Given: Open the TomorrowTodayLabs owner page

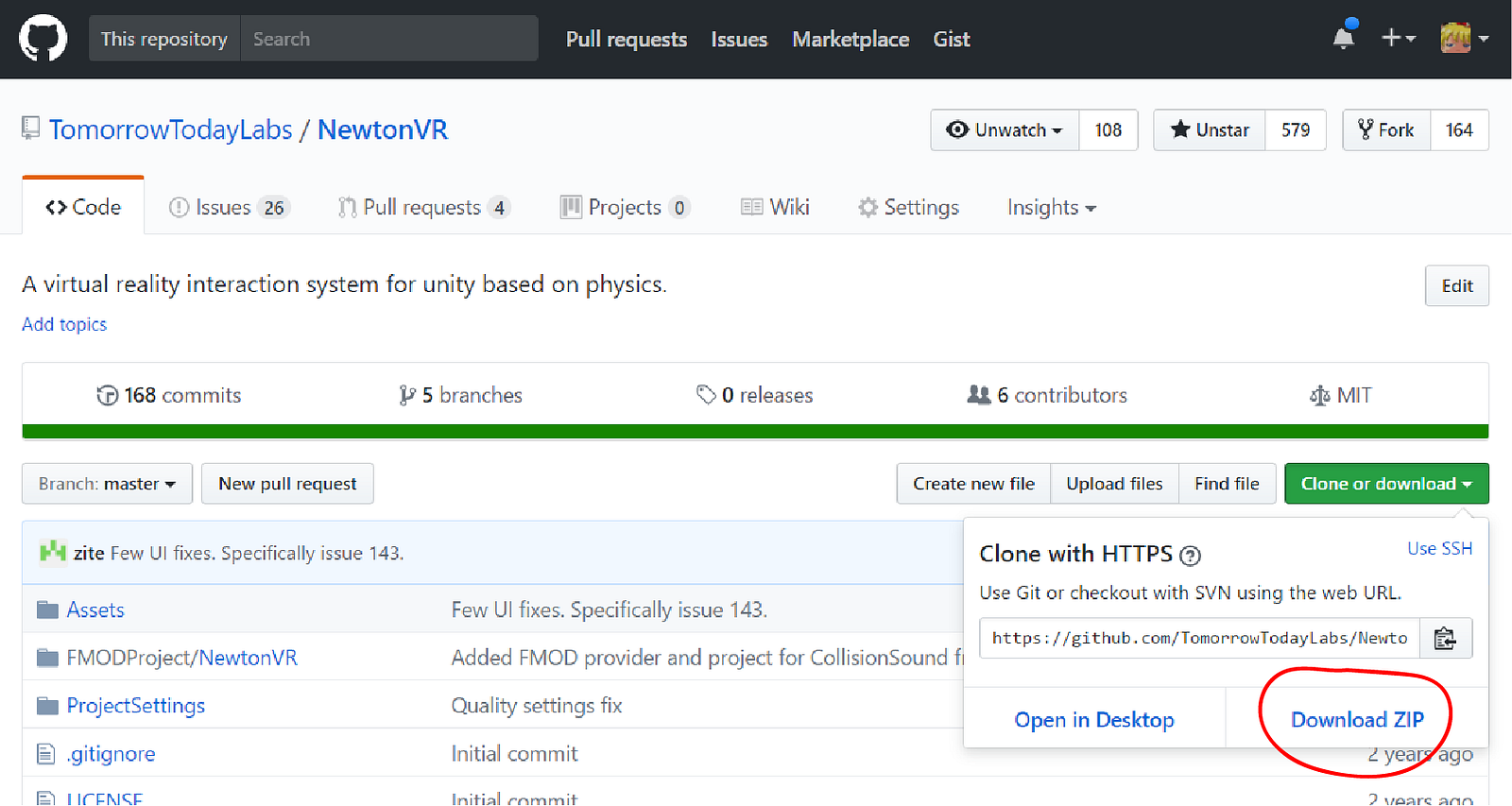Looking at the screenshot, I should click(x=171, y=129).
